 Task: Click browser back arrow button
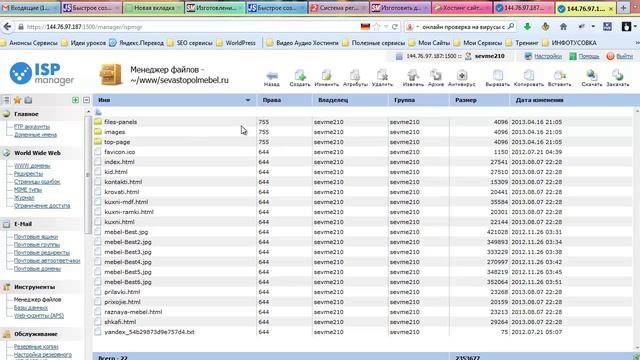click(x=7, y=27)
